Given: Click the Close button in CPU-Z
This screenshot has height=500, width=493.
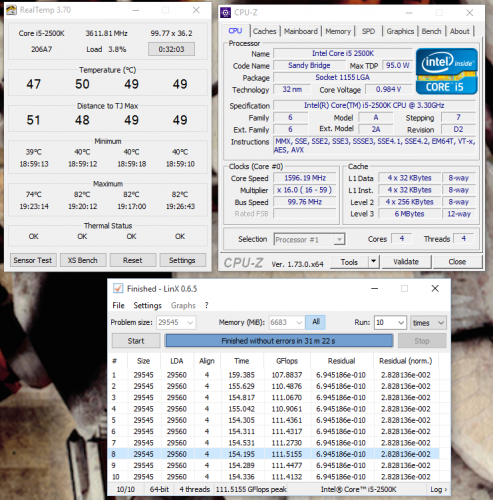Looking at the screenshot, I should point(457,262).
